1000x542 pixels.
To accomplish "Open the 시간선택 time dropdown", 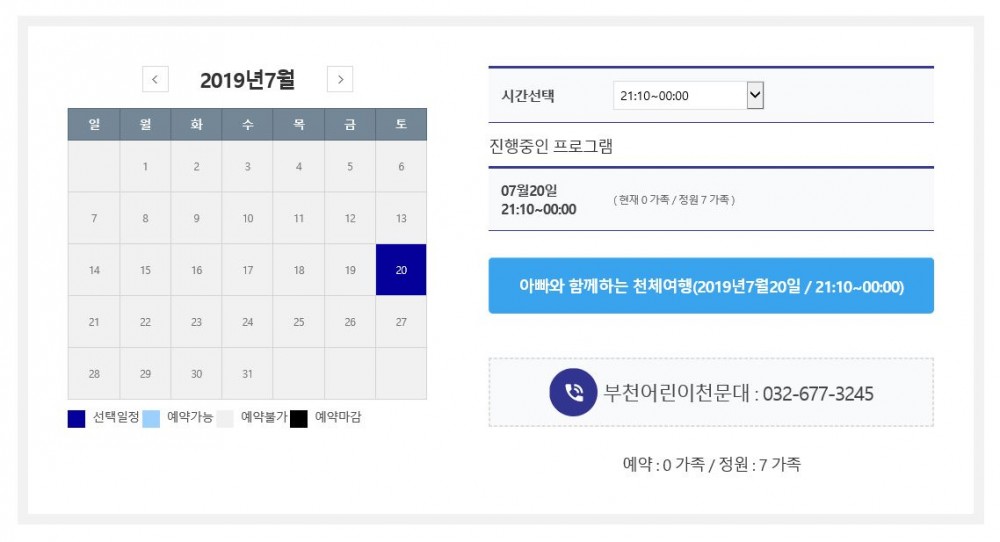I will (x=688, y=96).
